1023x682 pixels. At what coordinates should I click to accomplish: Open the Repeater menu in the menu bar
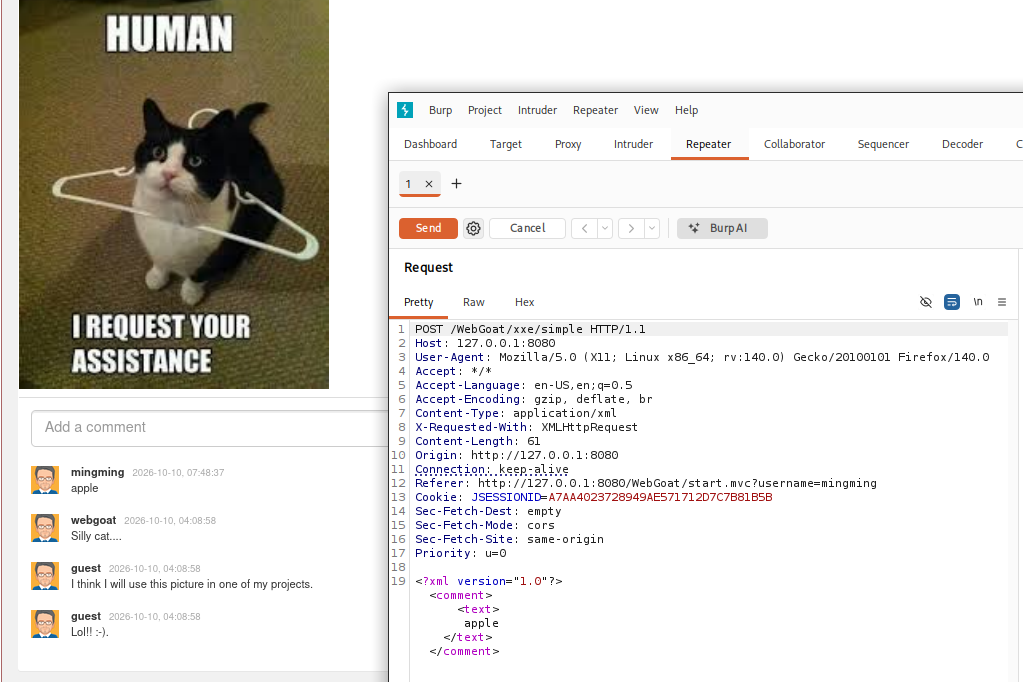[x=596, y=110]
